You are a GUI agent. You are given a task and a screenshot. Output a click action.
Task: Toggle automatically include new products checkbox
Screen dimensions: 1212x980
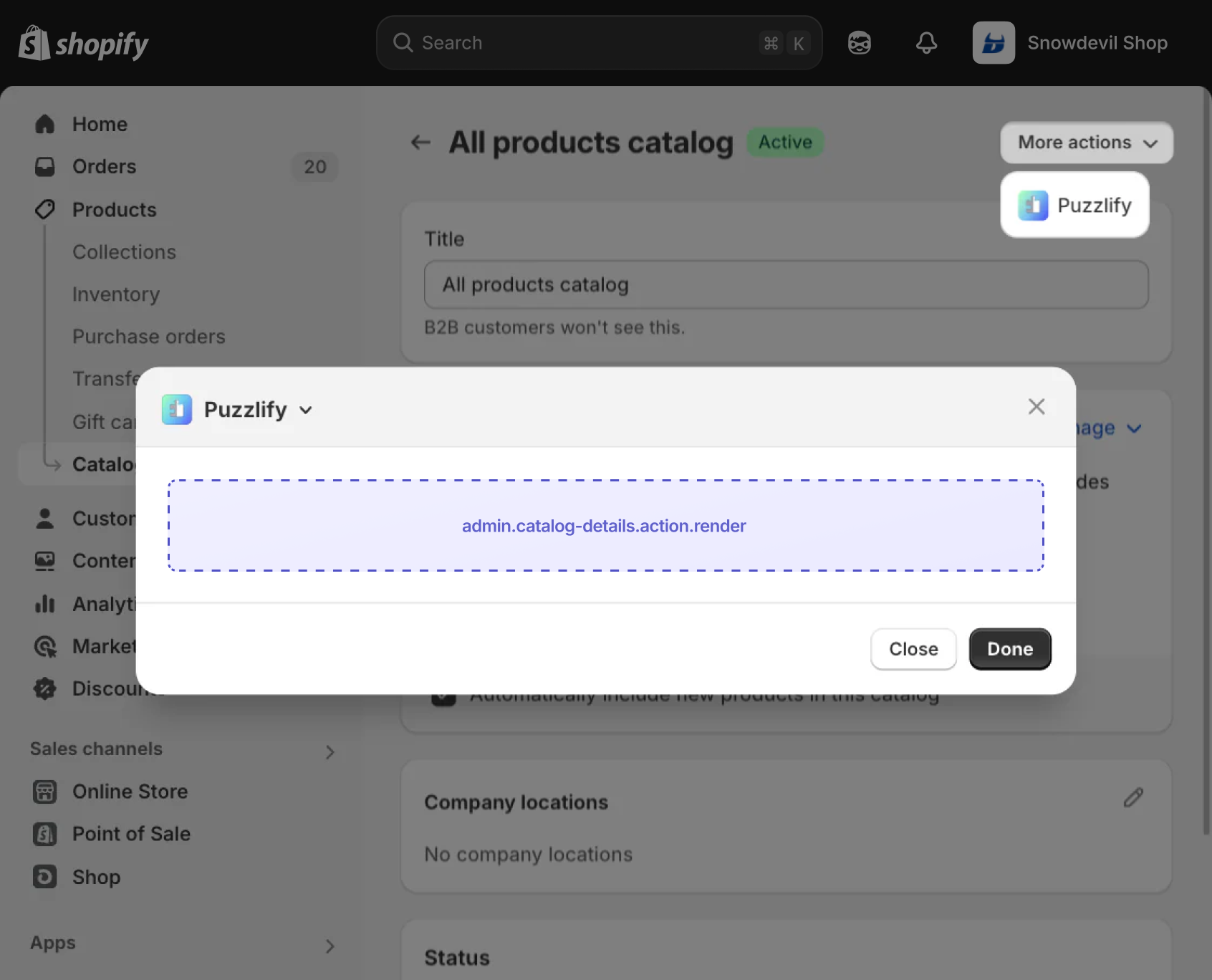tap(443, 698)
